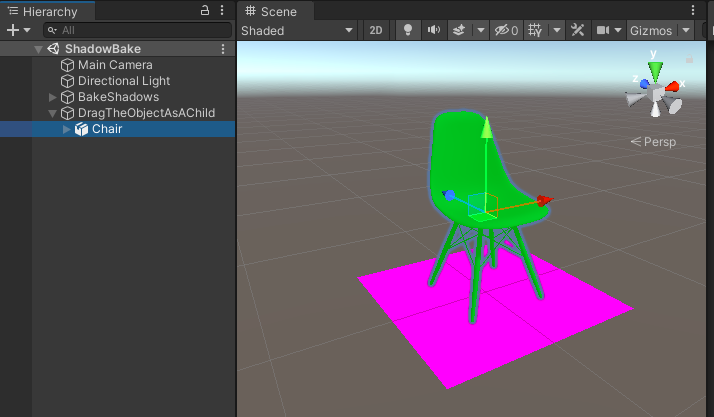Screen dimensions: 714x417
Task: Click the Chair prefab cube icon
Action: [82, 129]
